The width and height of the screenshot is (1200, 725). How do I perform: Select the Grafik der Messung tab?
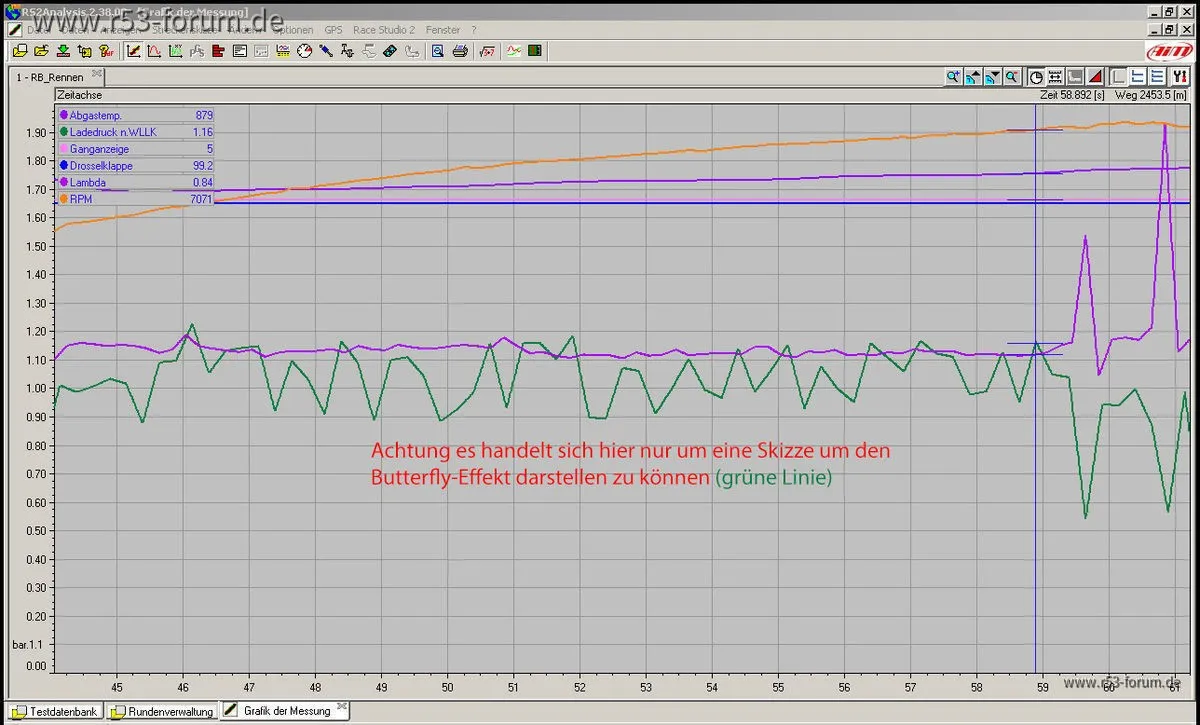pos(285,711)
